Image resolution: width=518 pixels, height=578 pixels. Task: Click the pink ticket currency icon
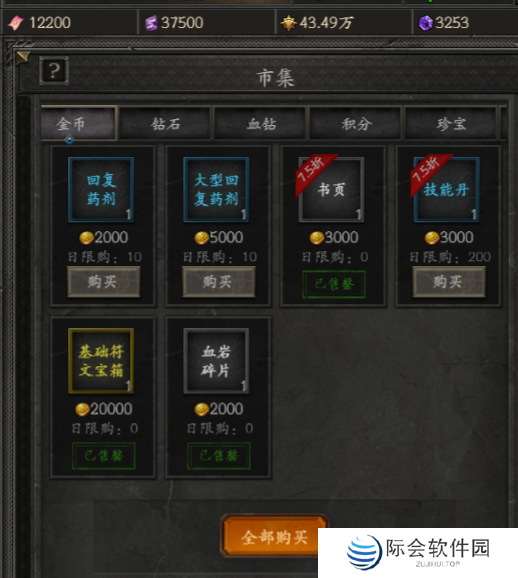[15, 23]
